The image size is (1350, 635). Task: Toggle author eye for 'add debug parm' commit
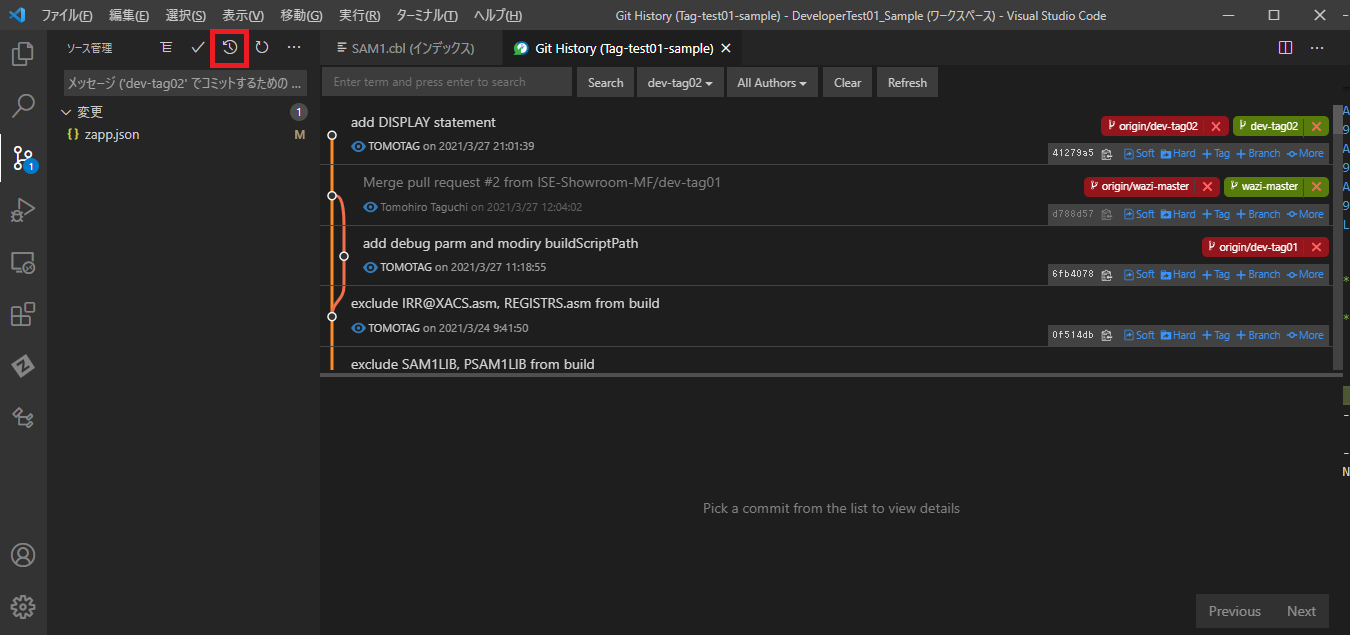click(371, 267)
